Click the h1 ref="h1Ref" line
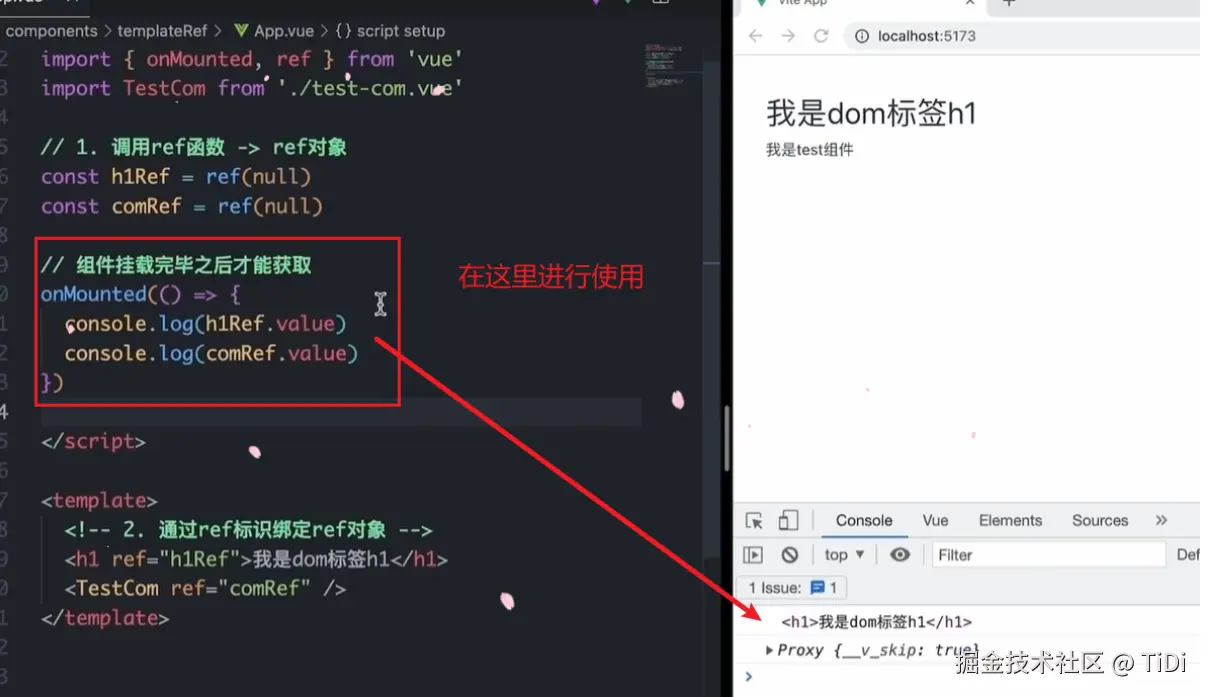Viewport: 1207px width, 697px height. [x=256, y=560]
